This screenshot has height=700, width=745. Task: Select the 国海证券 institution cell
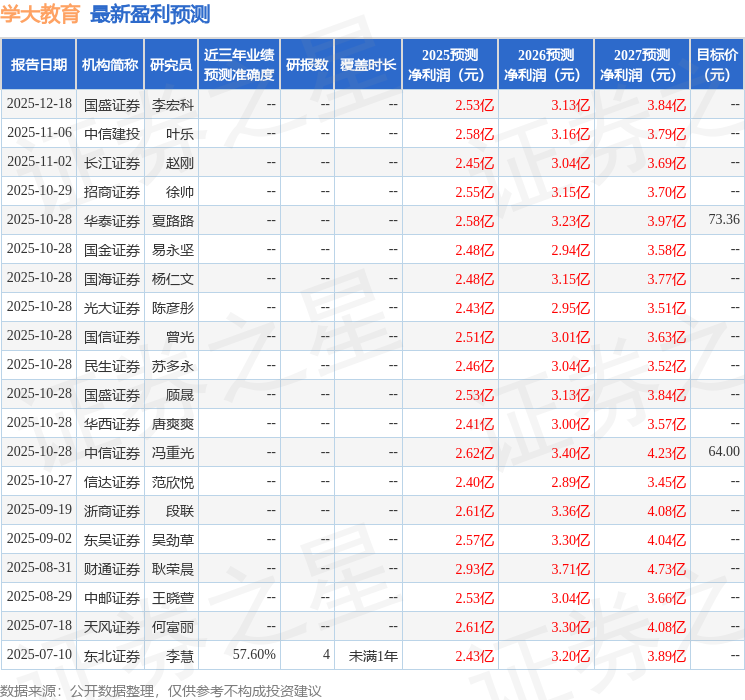click(x=112, y=279)
